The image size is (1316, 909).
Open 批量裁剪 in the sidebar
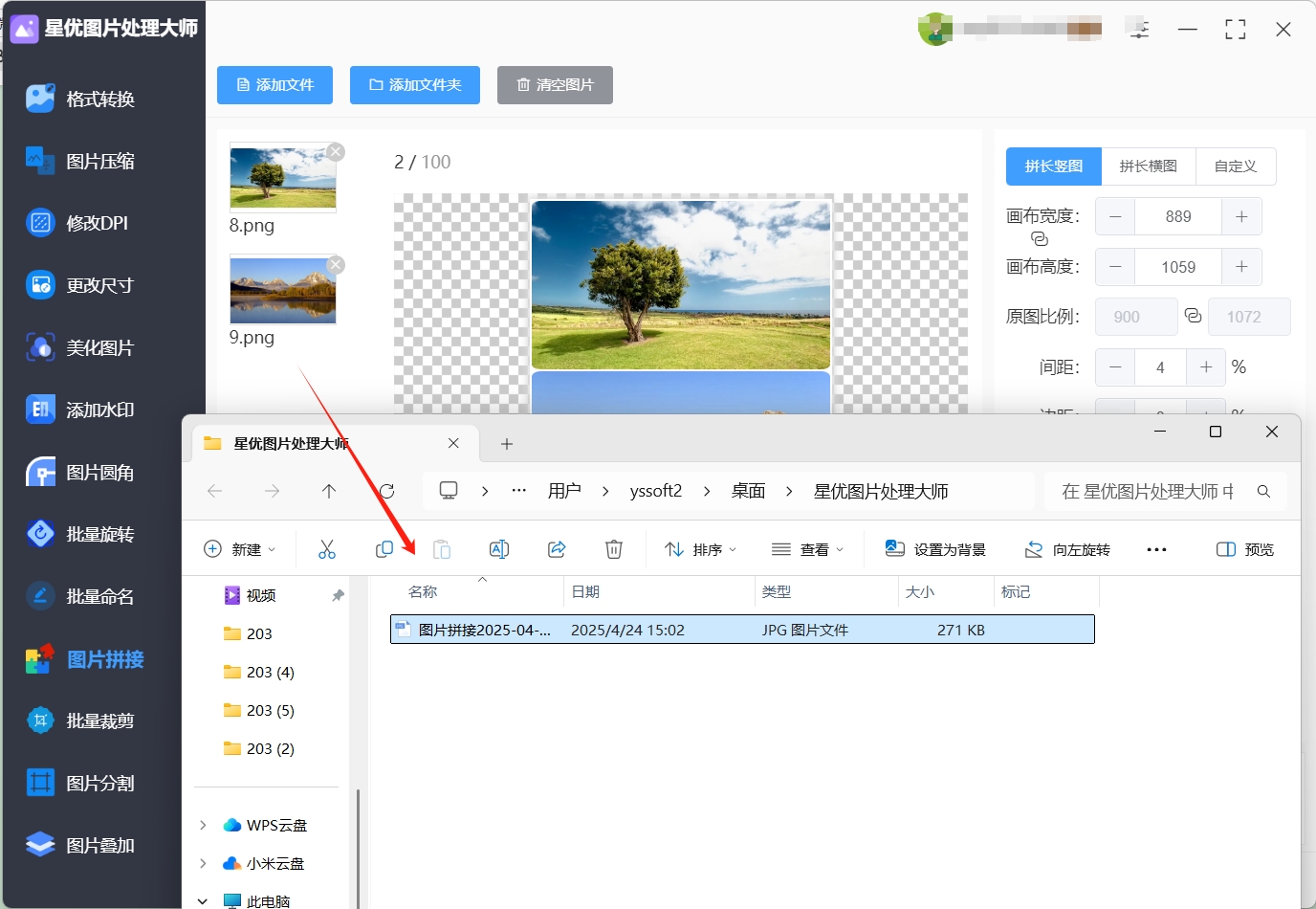[80, 721]
